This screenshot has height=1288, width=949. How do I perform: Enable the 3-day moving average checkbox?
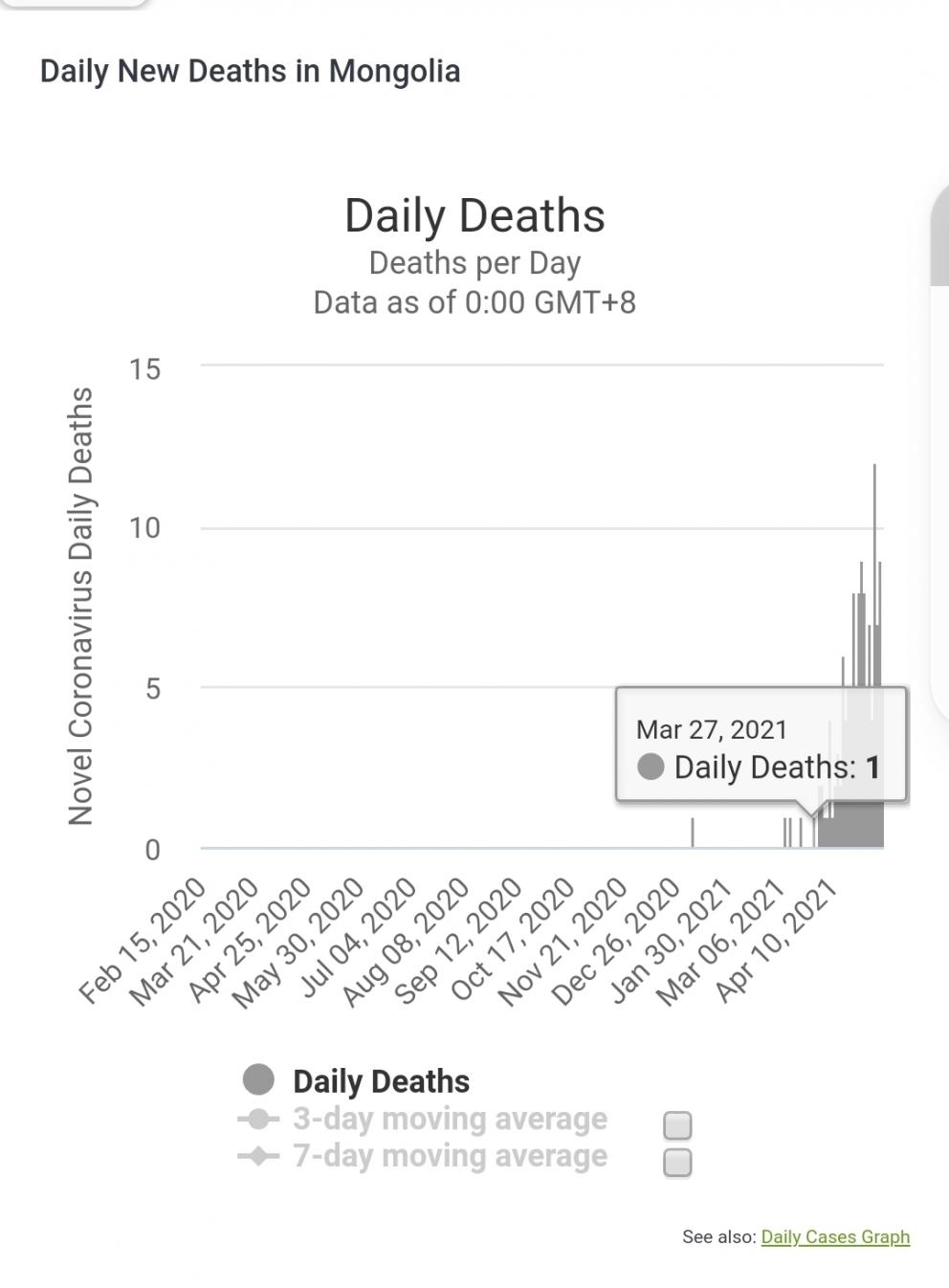(677, 1125)
